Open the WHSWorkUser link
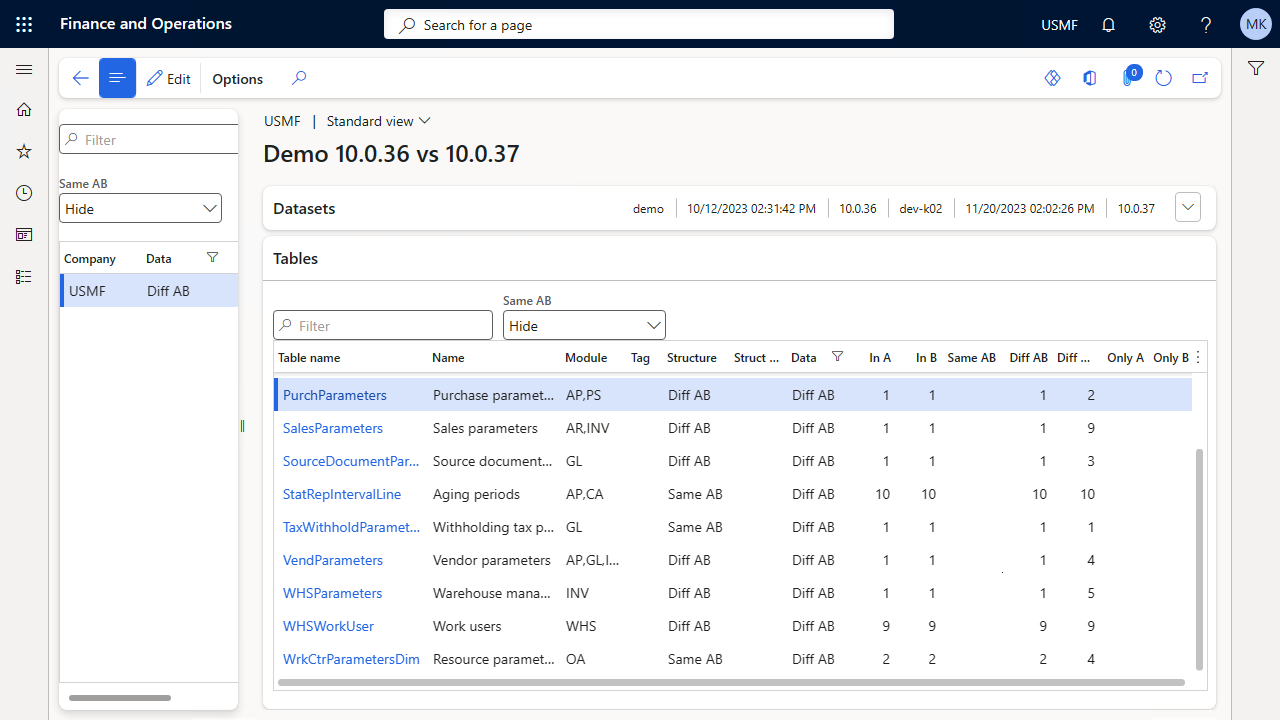Screen dimensions: 1280x720 pos(328,626)
